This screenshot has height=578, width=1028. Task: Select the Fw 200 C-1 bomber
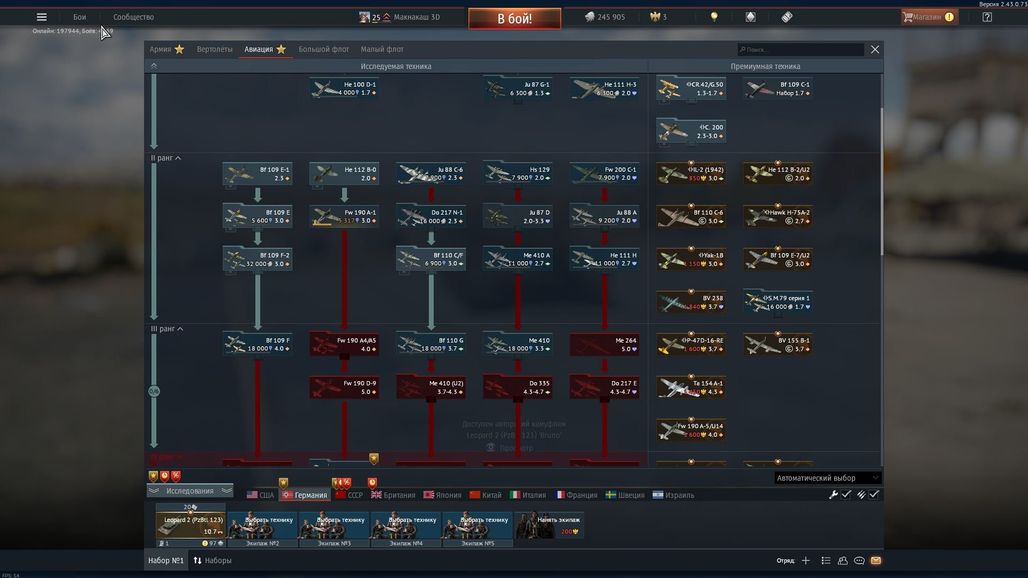coord(604,174)
